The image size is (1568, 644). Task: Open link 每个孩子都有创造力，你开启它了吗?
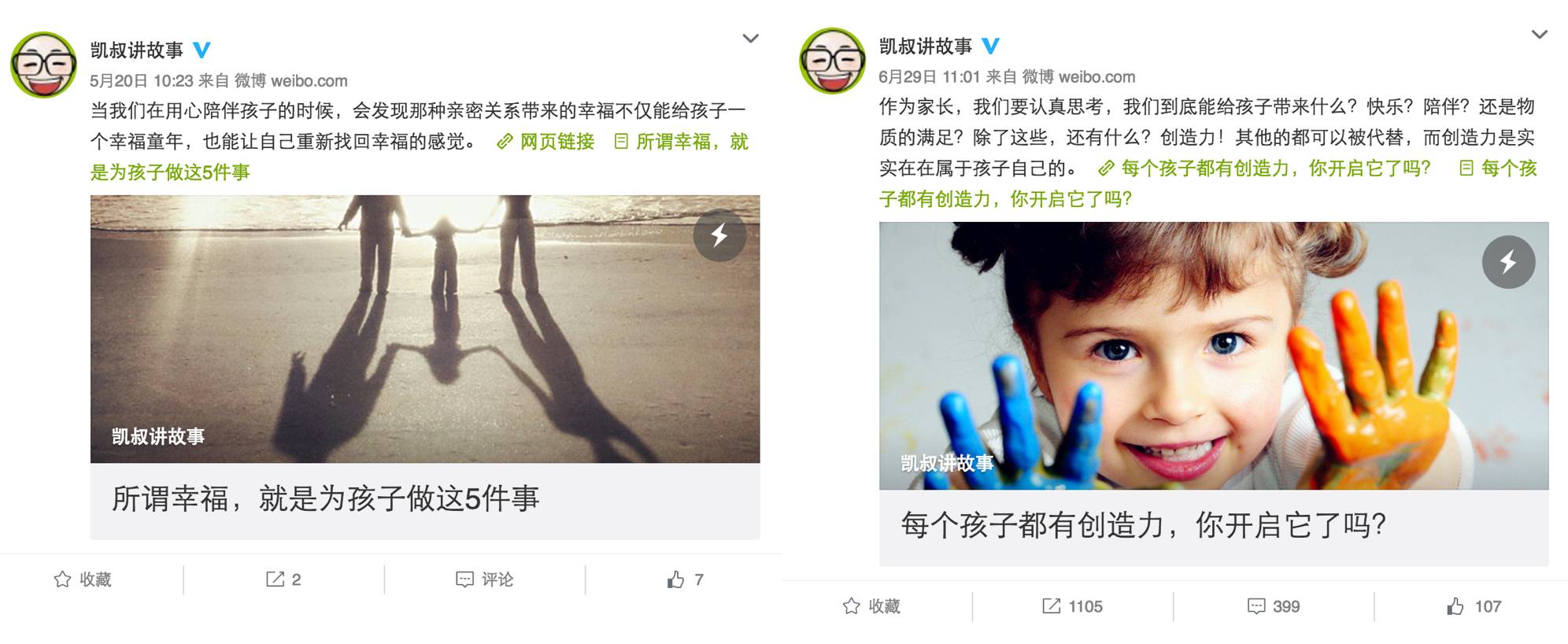(x=1264, y=168)
